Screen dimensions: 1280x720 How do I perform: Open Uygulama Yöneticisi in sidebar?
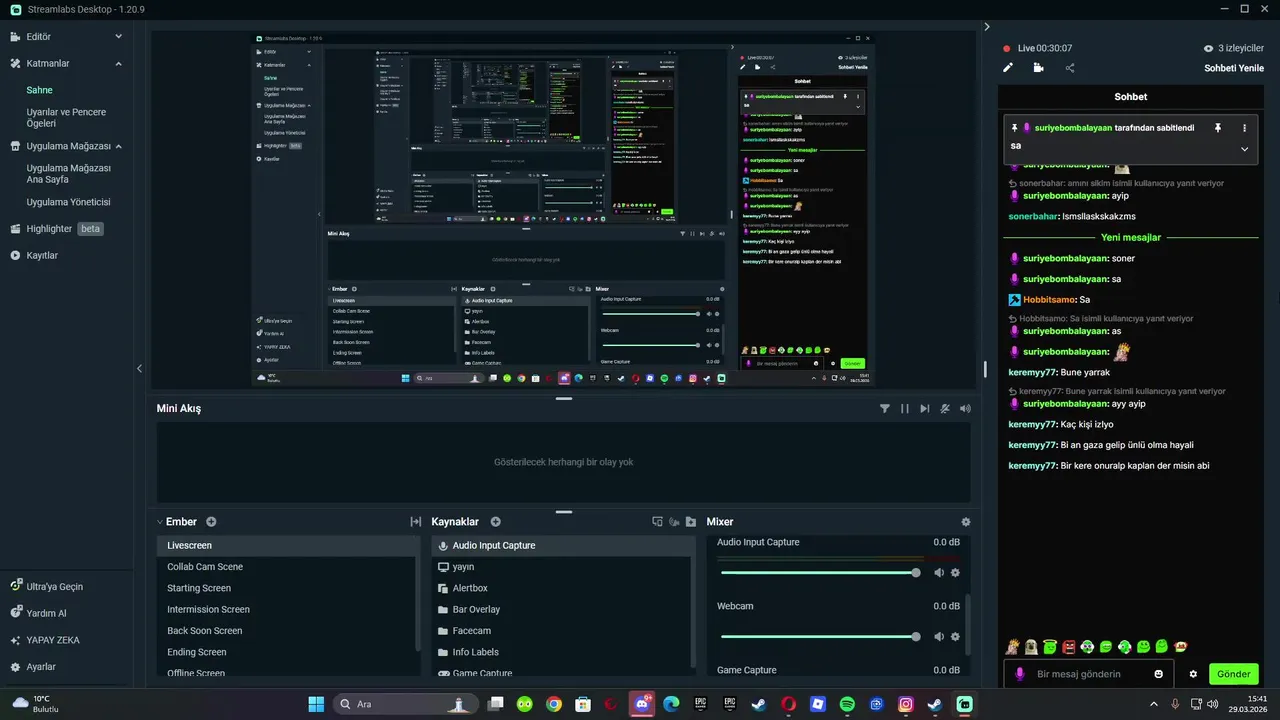tap(68, 202)
